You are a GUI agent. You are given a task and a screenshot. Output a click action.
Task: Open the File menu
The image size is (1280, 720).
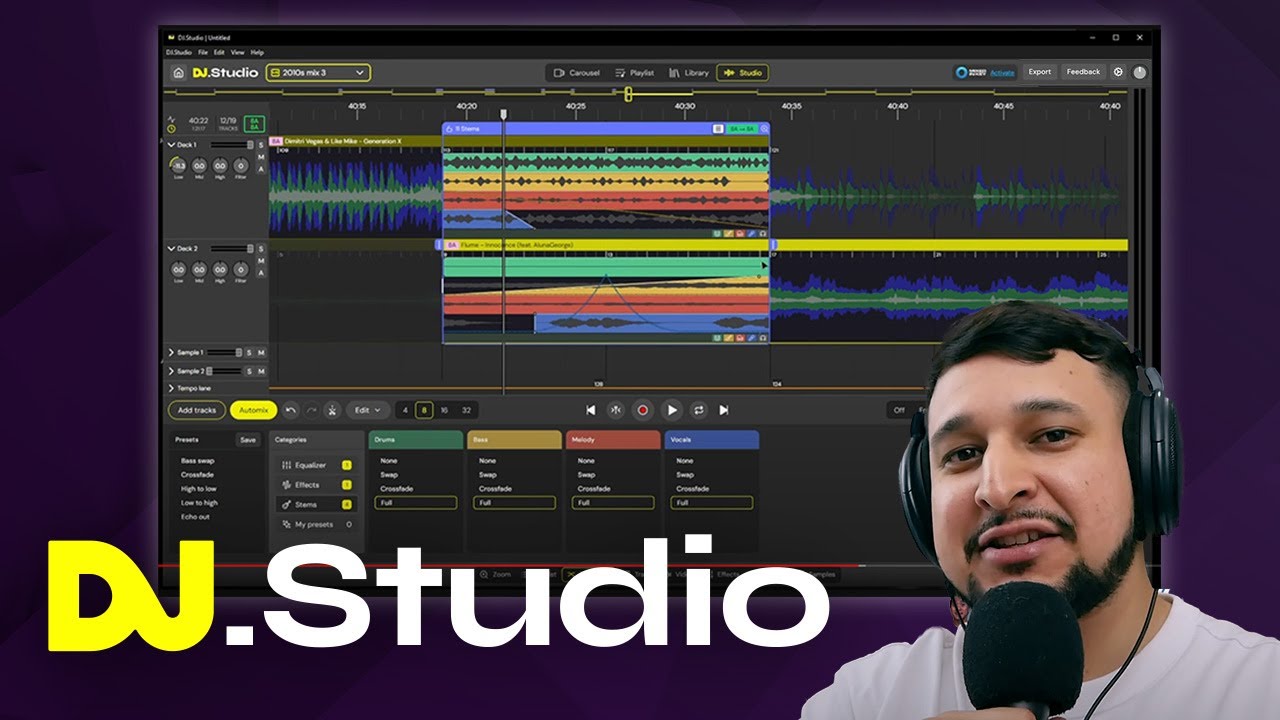coord(203,52)
